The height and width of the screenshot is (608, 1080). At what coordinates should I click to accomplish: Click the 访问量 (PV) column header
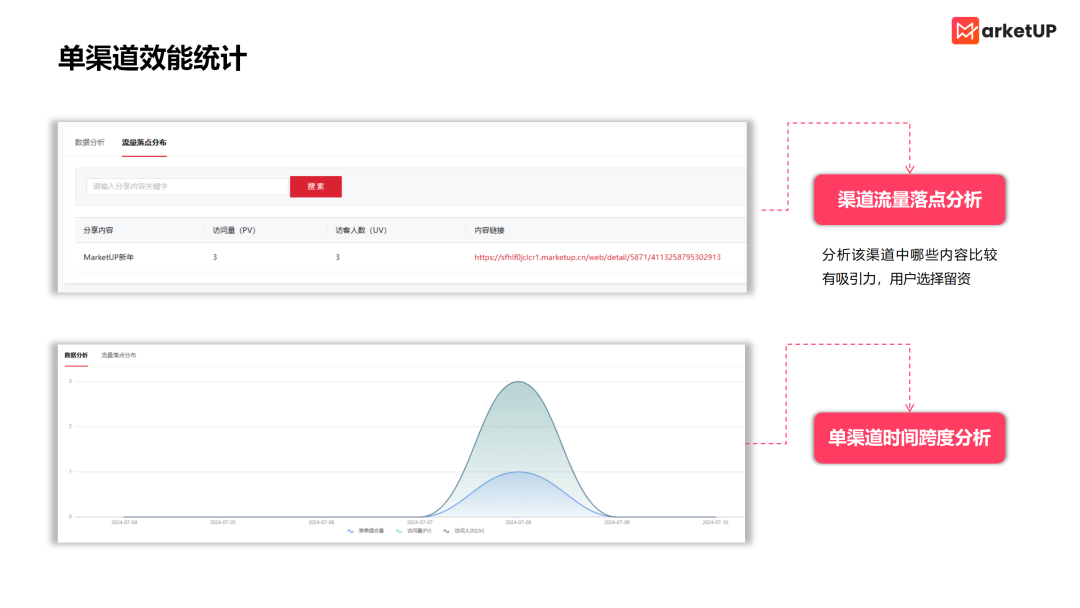coord(233,230)
